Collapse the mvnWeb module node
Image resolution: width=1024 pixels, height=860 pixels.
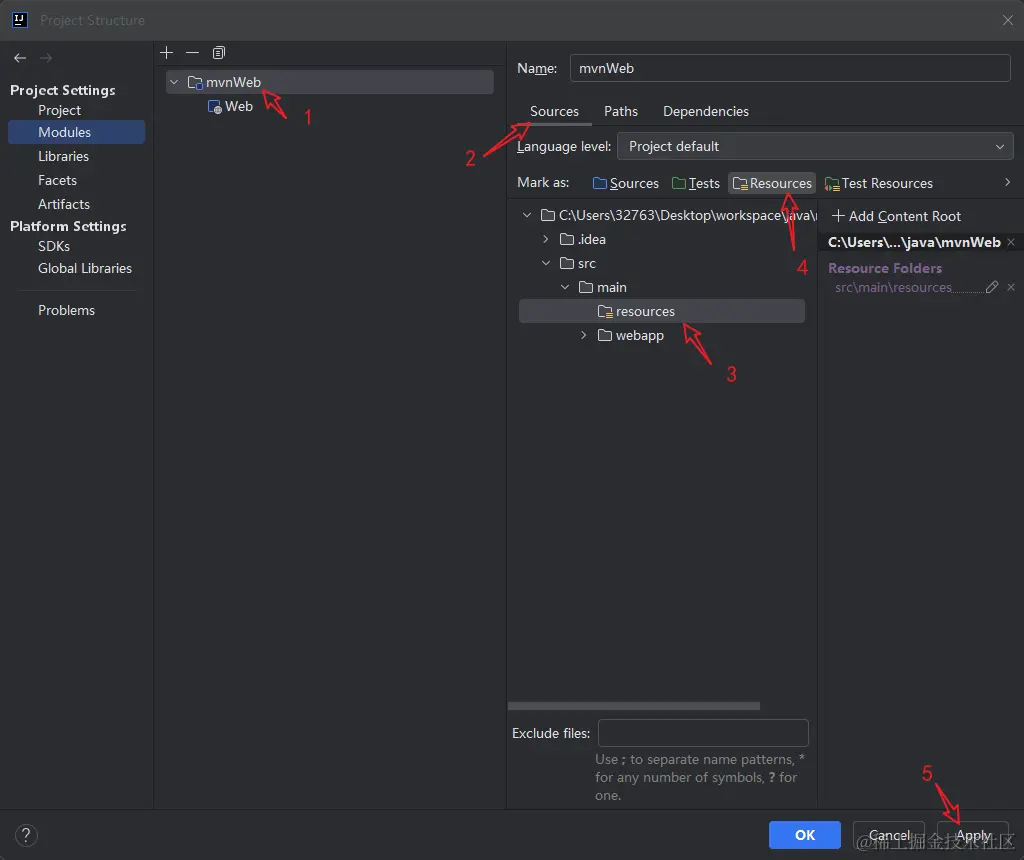[174, 82]
